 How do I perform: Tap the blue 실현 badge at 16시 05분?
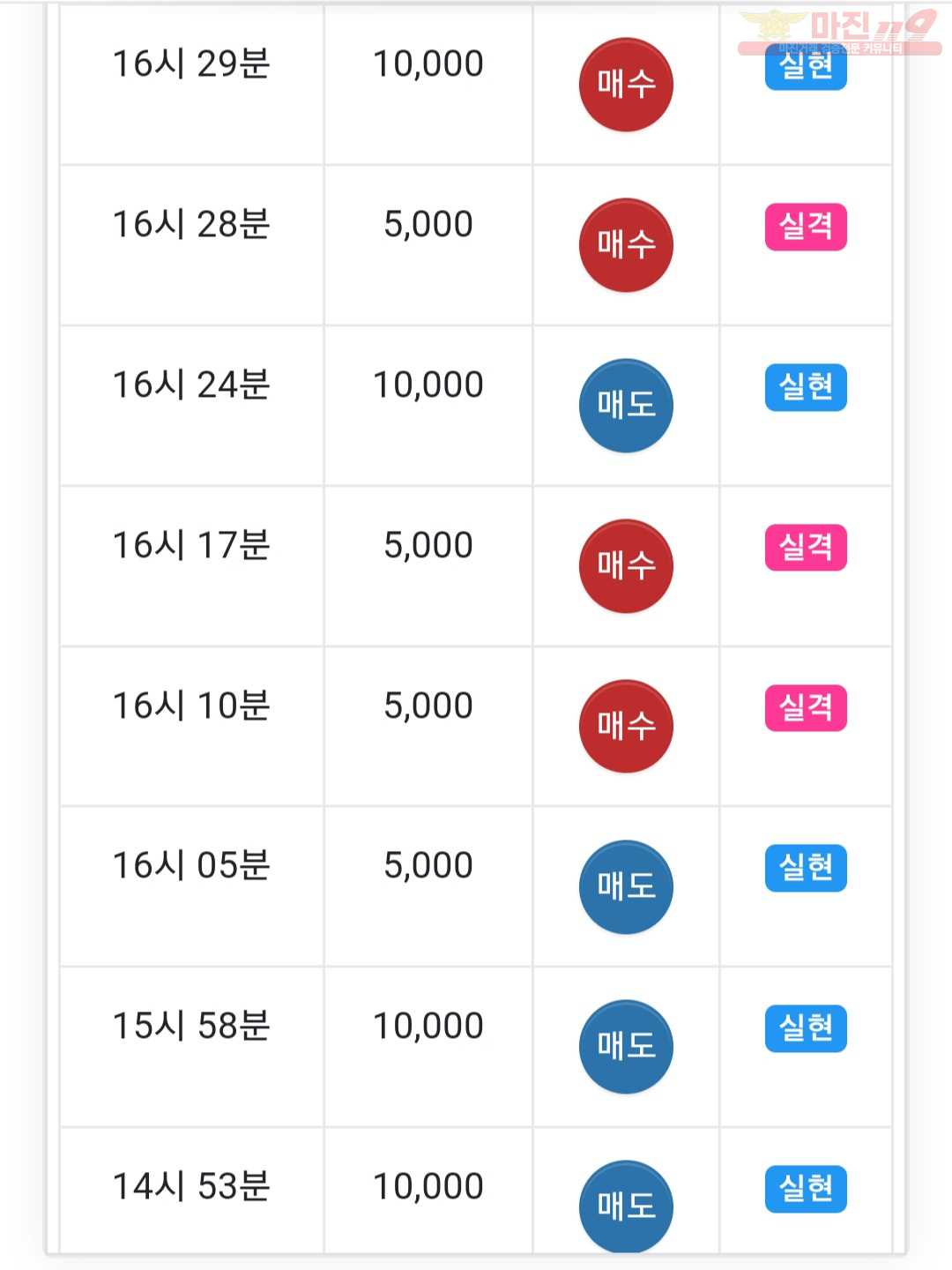[806, 868]
